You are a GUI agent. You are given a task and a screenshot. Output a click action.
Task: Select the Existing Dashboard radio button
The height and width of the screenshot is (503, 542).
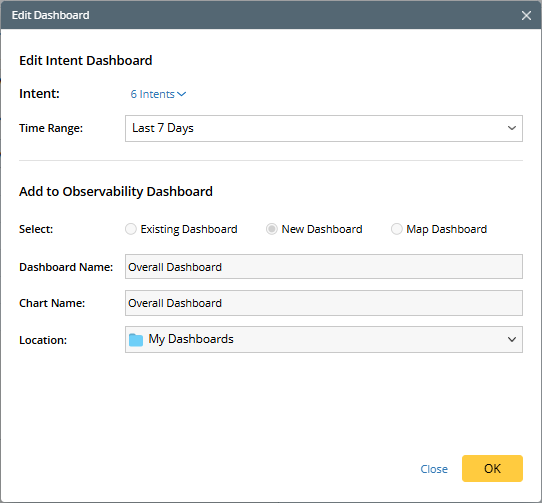pos(131,229)
